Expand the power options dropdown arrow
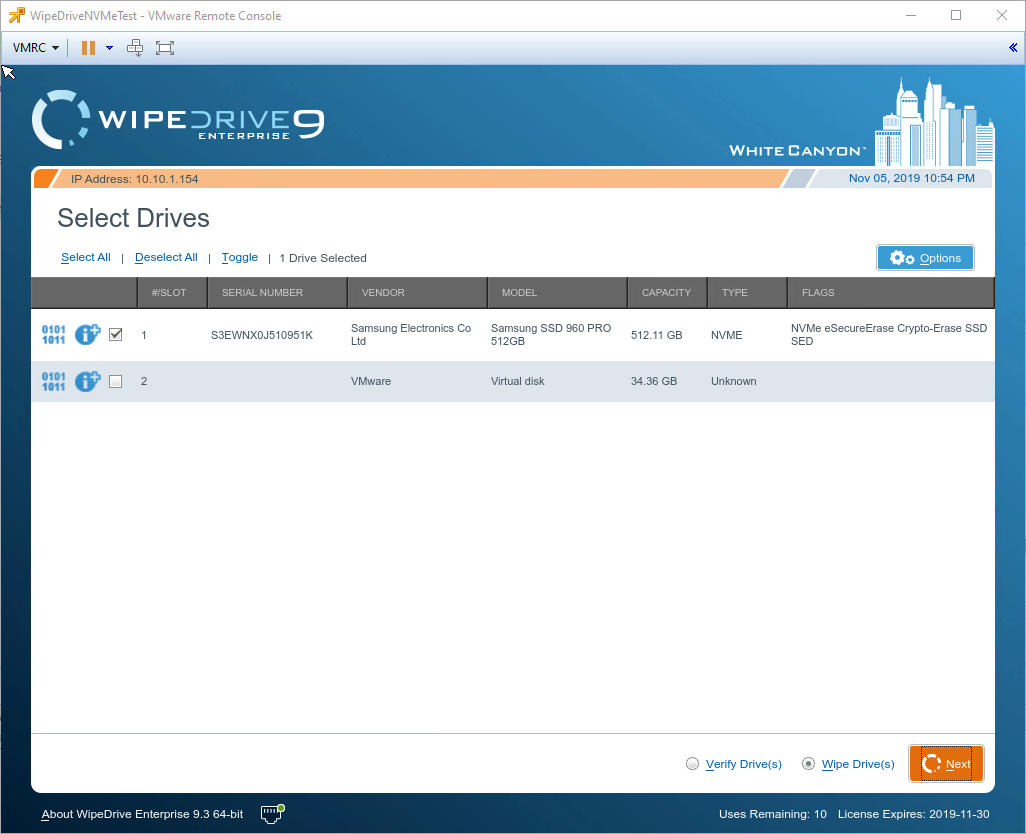Viewport: 1026px width, 834px height. coord(109,48)
